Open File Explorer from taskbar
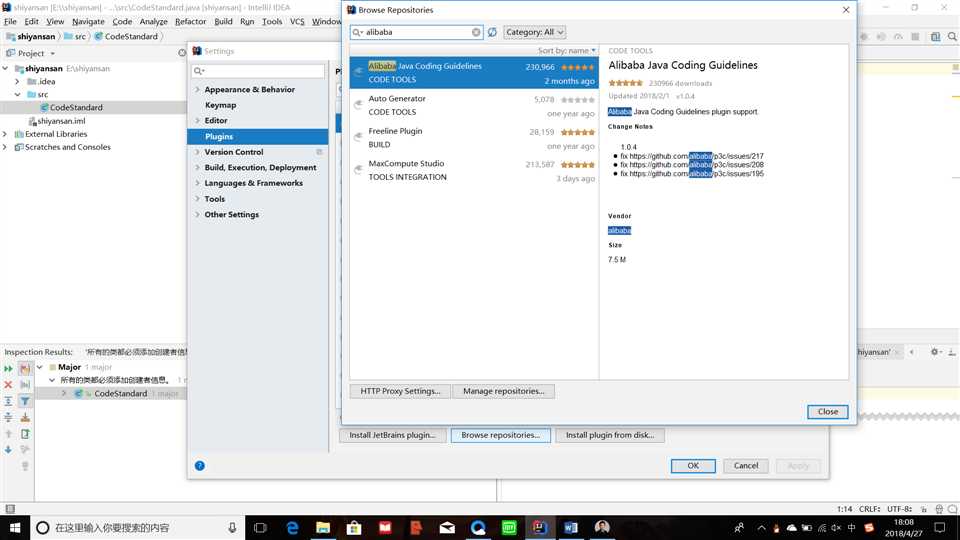This screenshot has height=540, width=960. click(x=323, y=527)
